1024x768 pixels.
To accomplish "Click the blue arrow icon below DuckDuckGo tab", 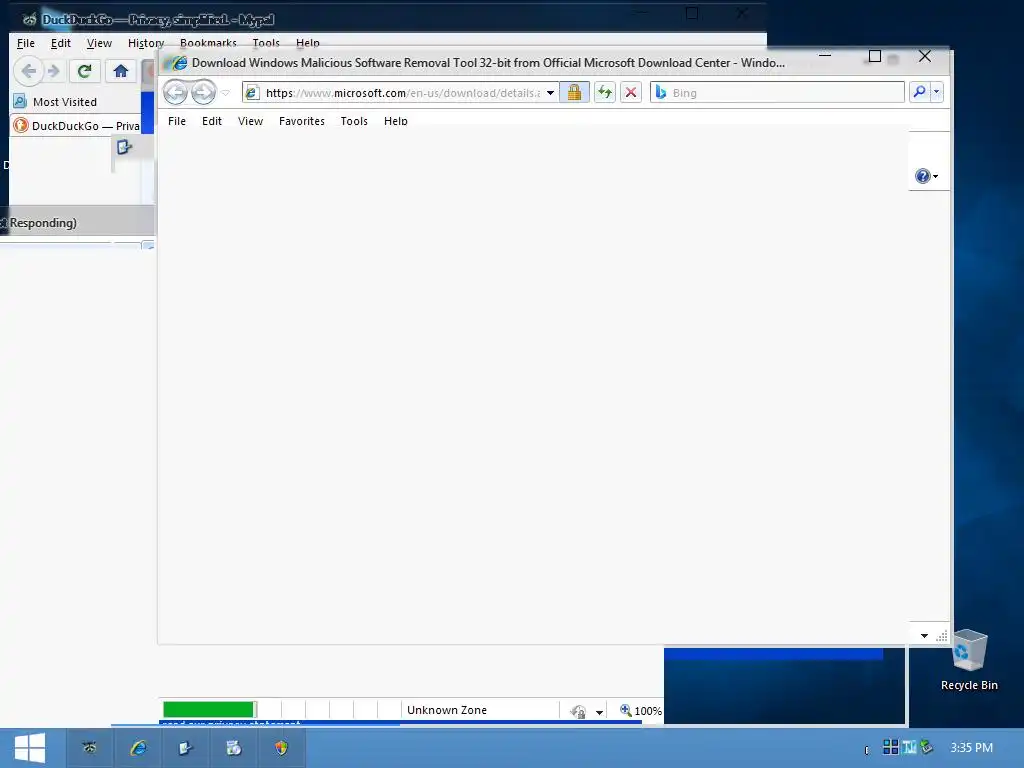I will coord(124,148).
